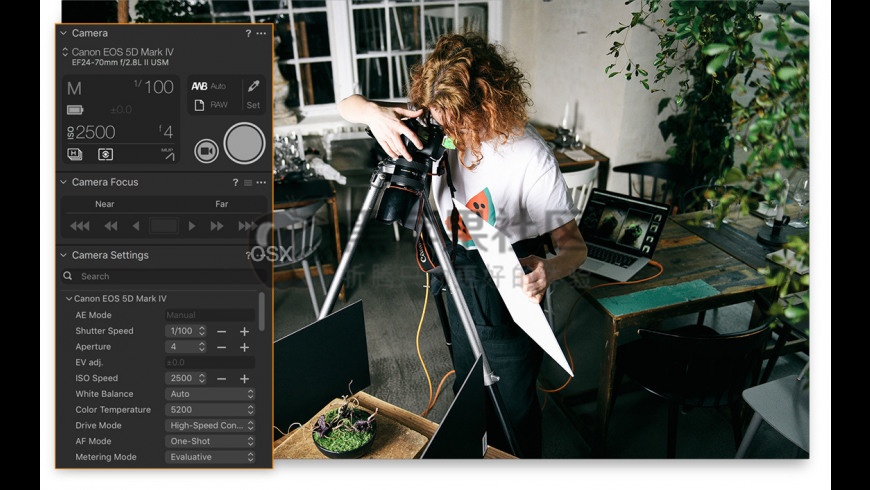Decrease ISO Speed with minus button
Image resolution: width=870 pixels, height=490 pixels.
click(x=221, y=378)
